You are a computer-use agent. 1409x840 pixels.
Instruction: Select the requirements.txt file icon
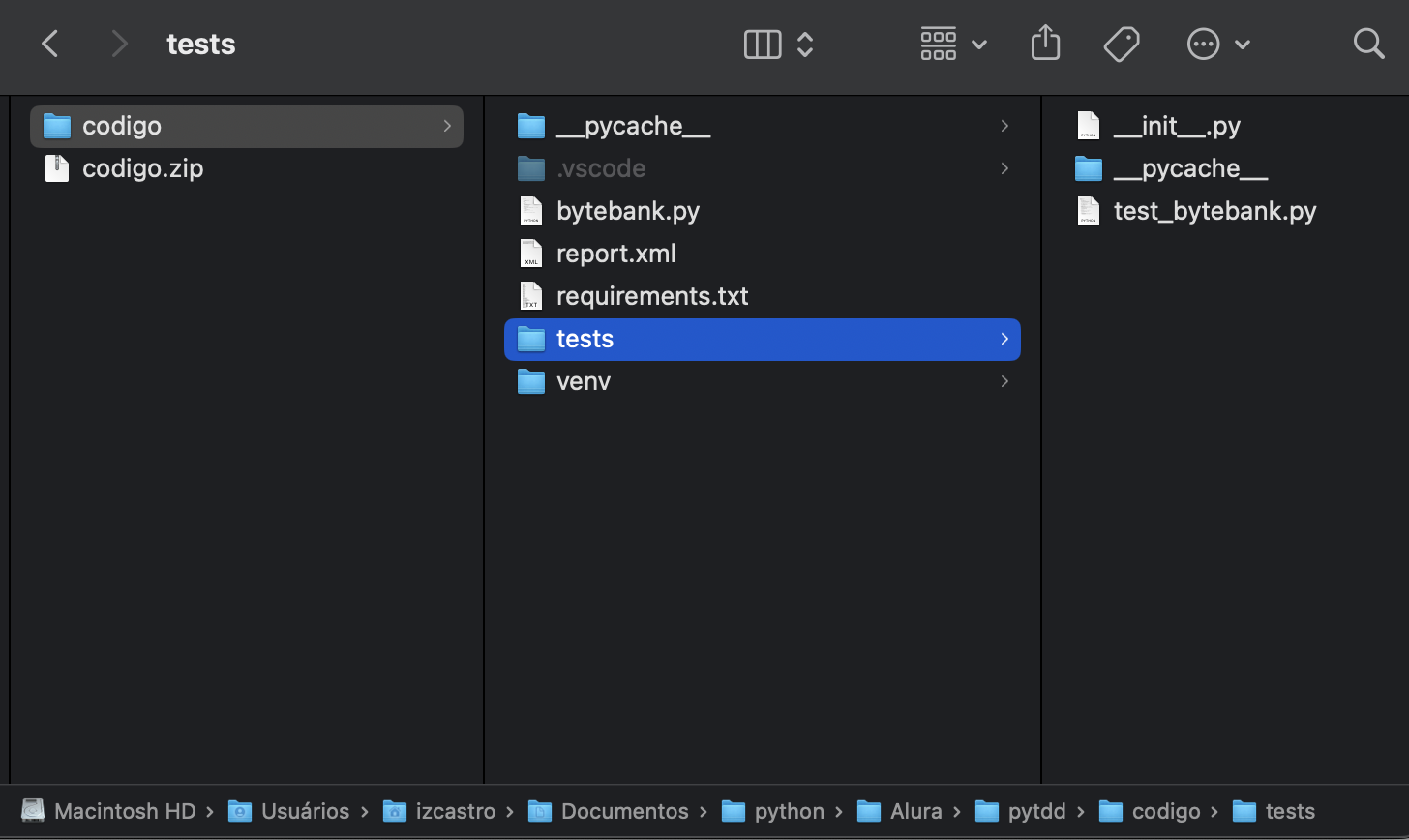pos(531,296)
